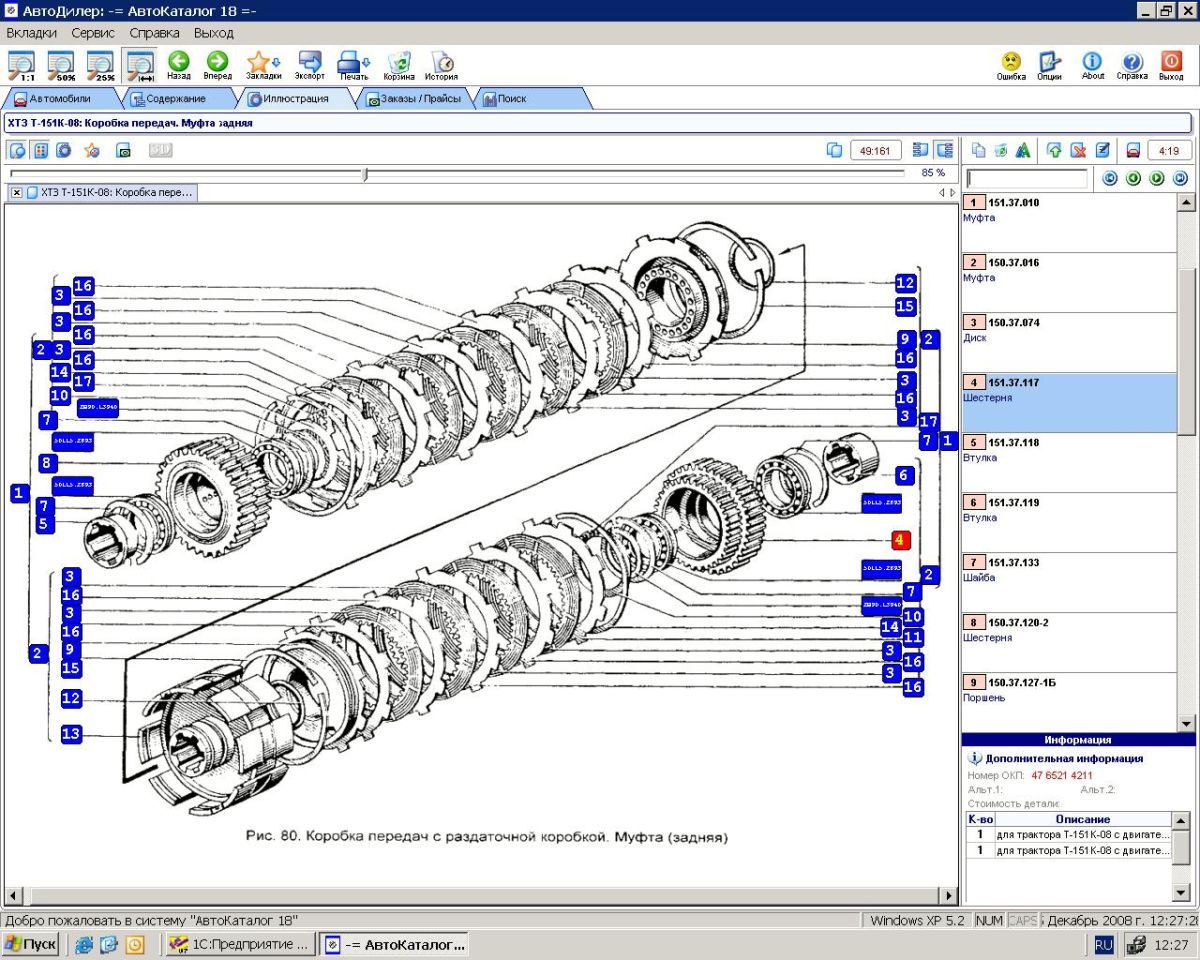Toggle the right-side parts list layout
The image size is (1200, 960).
943,150
